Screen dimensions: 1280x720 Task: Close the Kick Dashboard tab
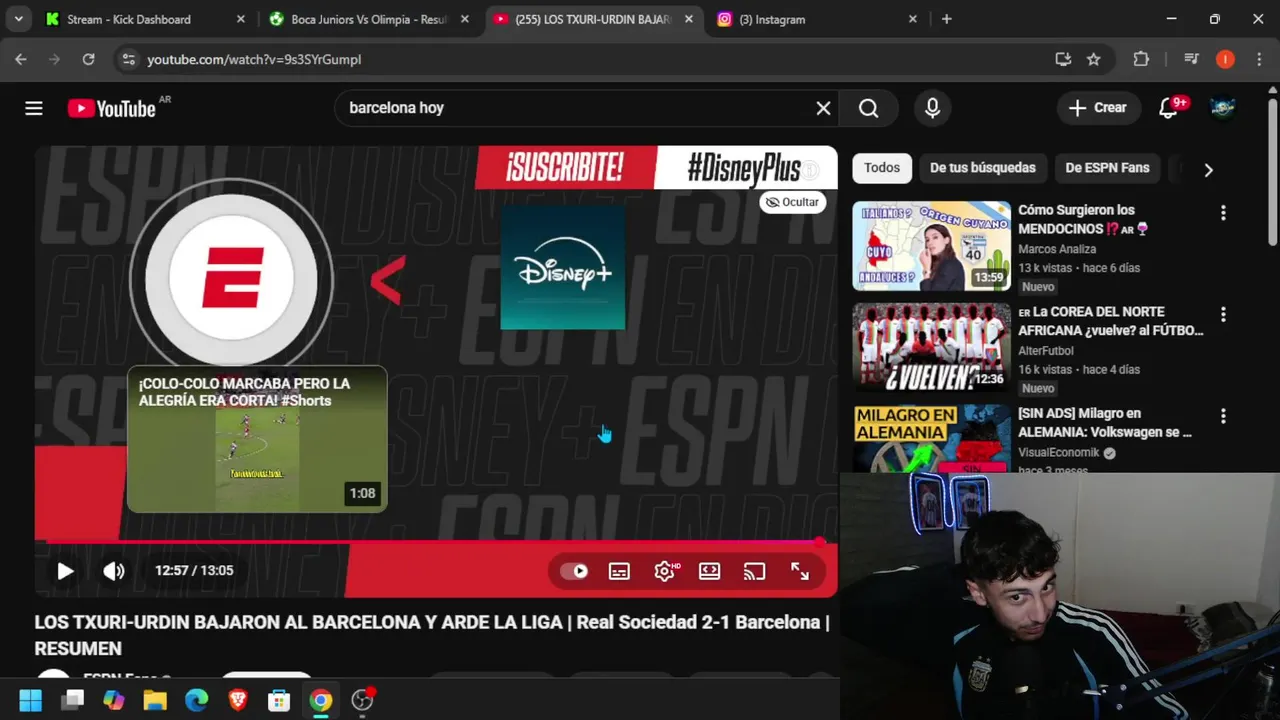tap(241, 19)
